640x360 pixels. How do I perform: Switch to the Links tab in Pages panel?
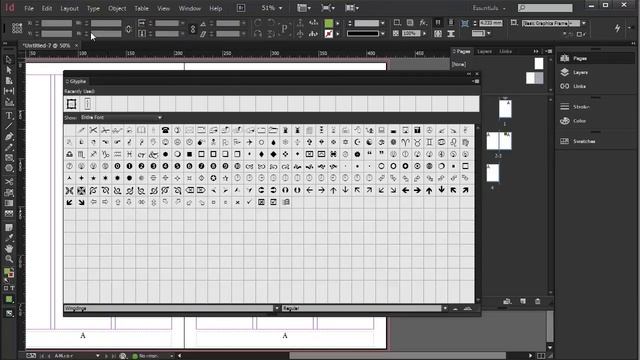(505, 51)
